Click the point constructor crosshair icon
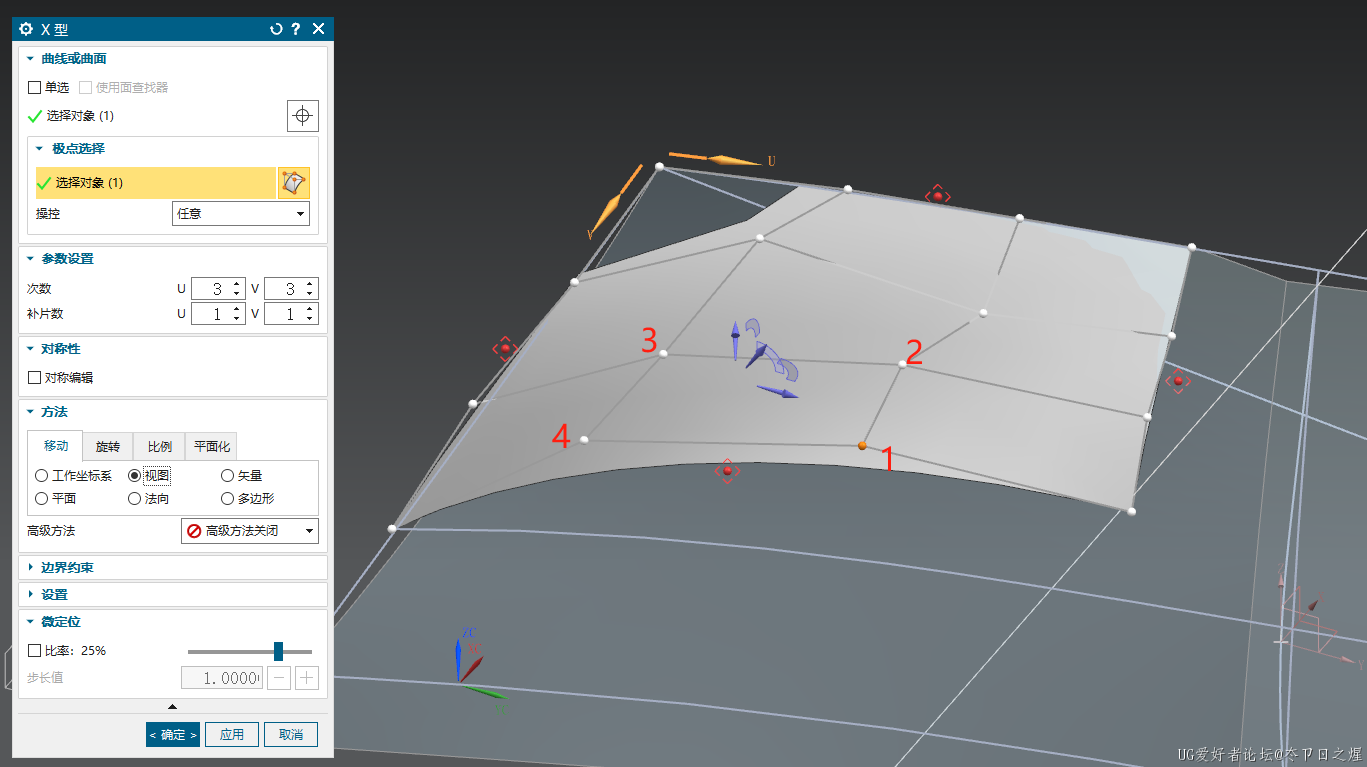The width and height of the screenshot is (1367, 767). 302,116
